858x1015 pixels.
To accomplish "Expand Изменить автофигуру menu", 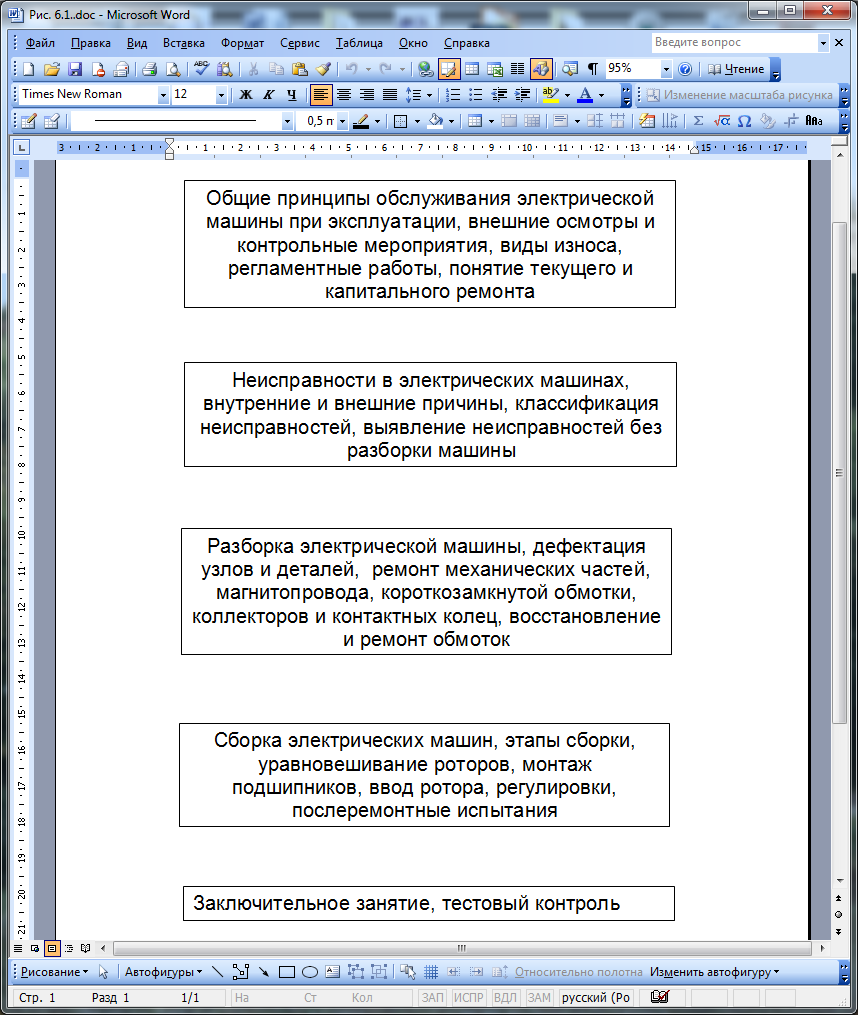I will click(714, 972).
